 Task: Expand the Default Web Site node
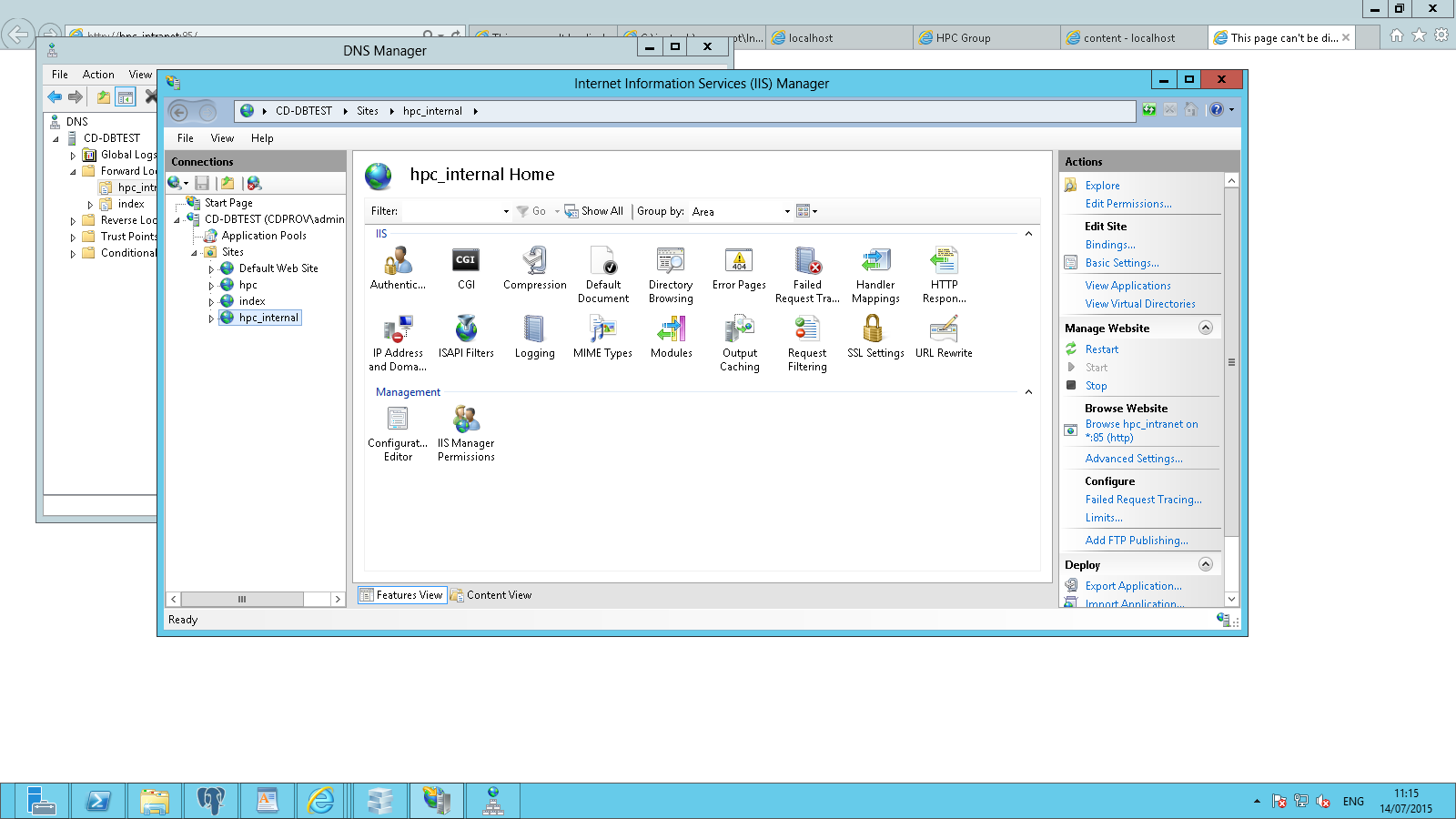click(211, 269)
